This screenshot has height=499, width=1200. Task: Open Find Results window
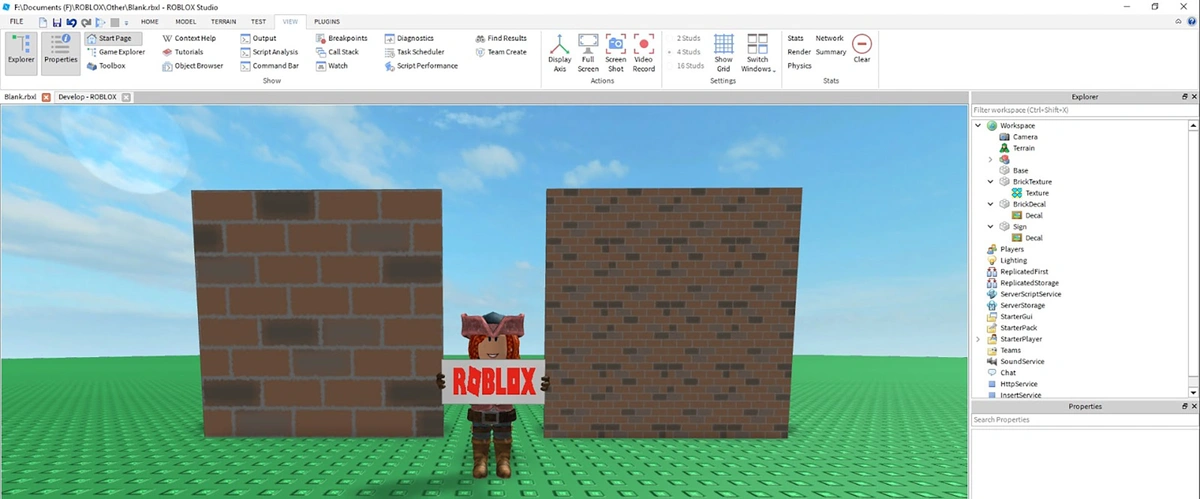tap(501, 38)
